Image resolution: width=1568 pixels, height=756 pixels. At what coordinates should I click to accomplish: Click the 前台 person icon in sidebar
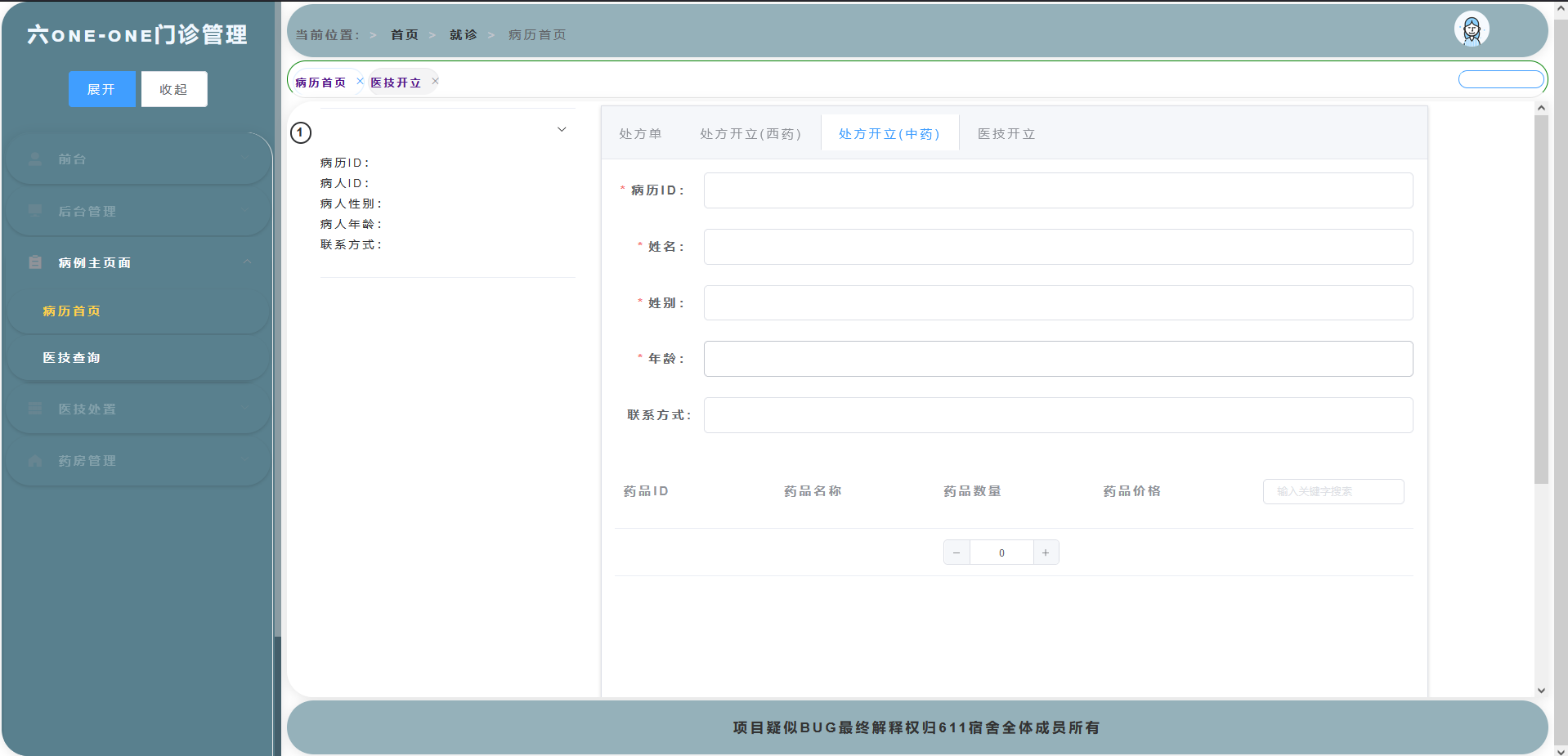(35, 159)
